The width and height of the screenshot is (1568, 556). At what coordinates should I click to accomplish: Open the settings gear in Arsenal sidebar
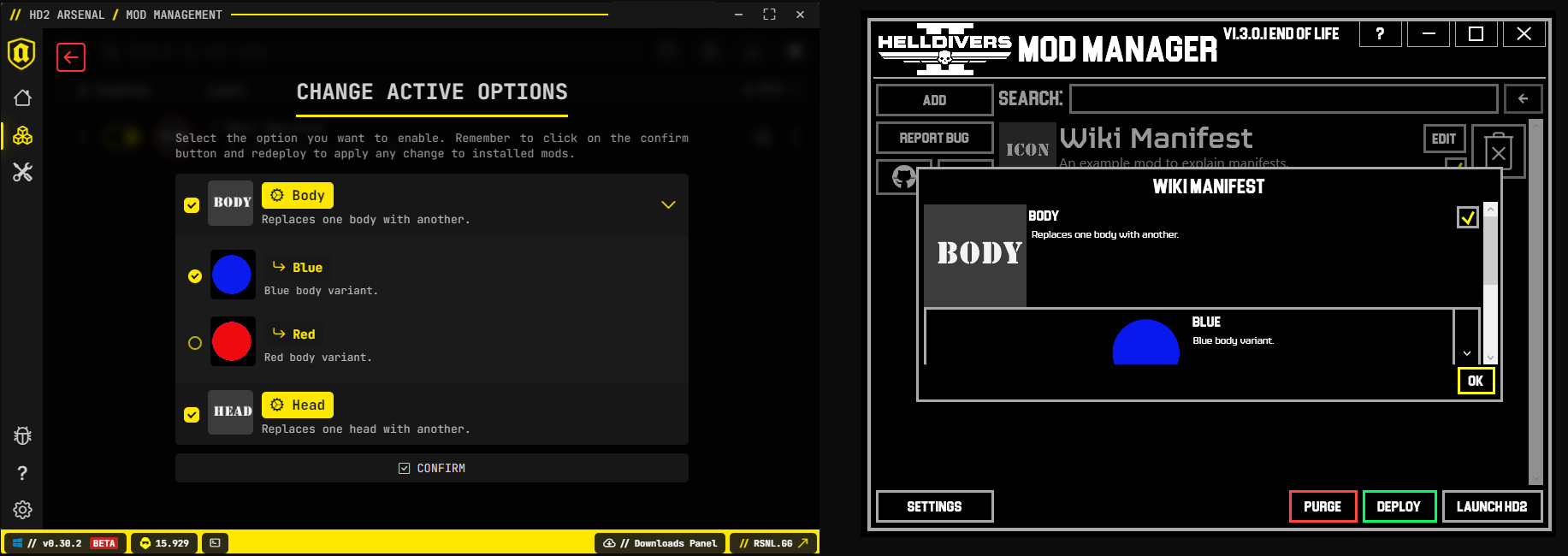tap(23, 510)
